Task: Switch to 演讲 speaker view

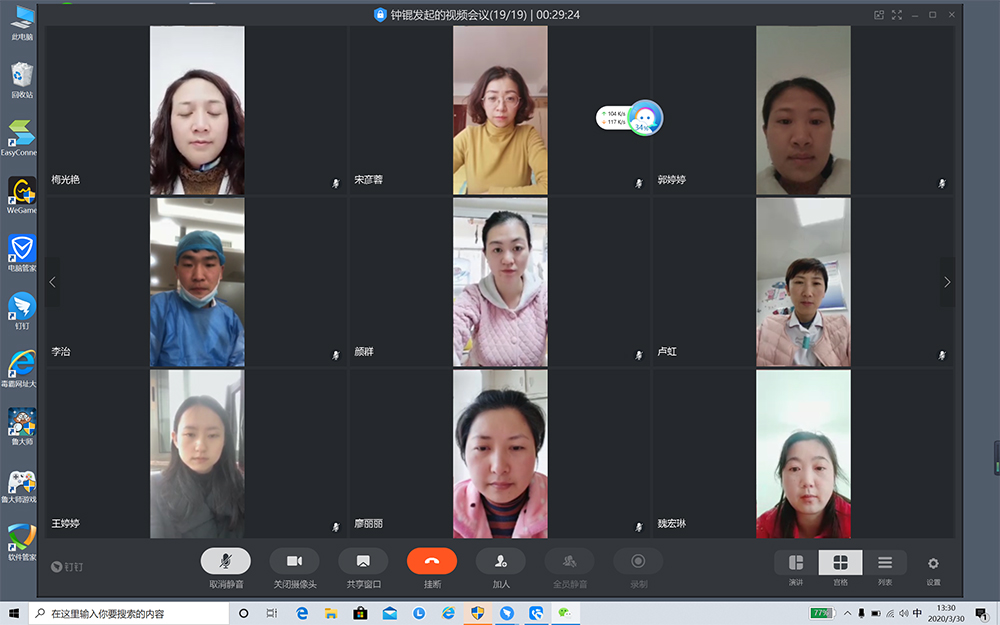Action: (x=796, y=562)
